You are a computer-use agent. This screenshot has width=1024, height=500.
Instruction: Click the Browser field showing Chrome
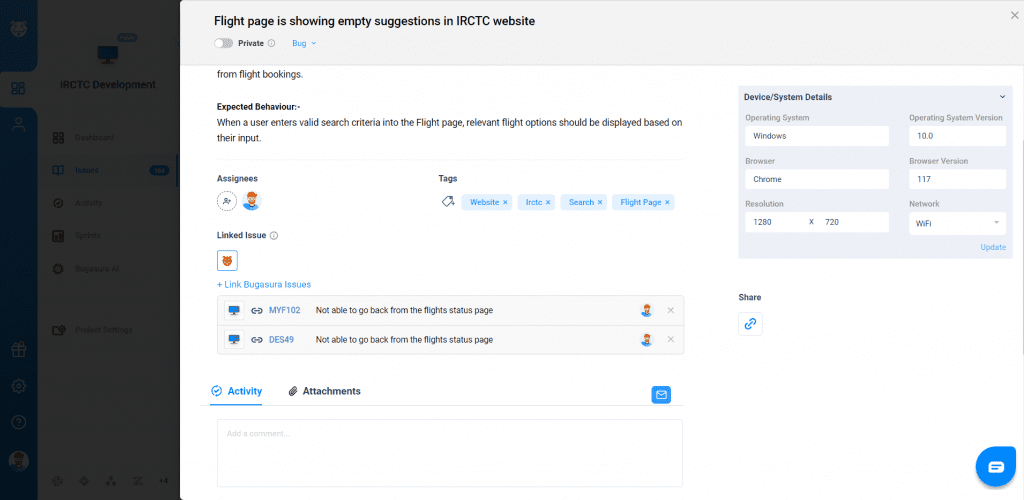pyautogui.click(x=817, y=179)
